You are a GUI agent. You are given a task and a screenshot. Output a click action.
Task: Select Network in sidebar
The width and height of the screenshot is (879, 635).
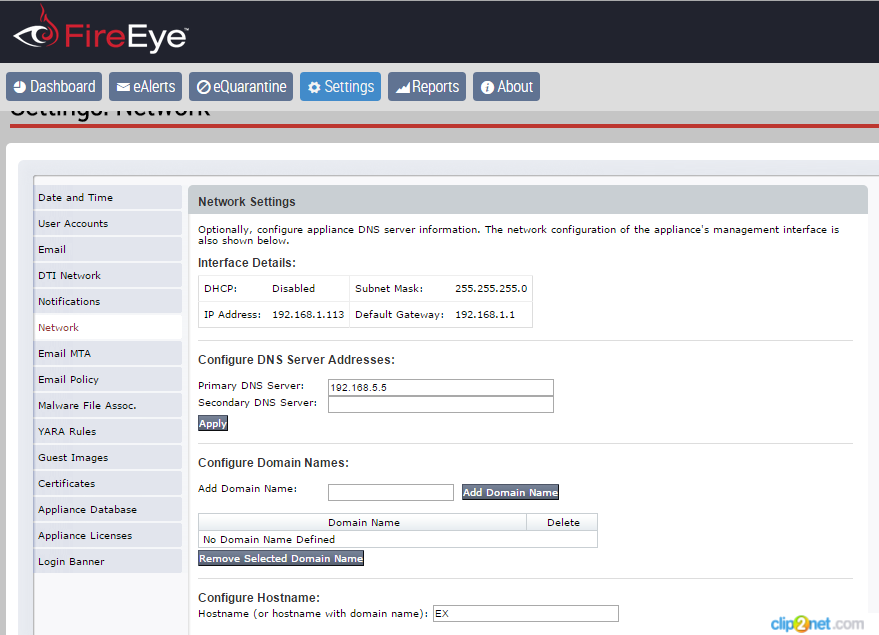click(x=108, y=327)
